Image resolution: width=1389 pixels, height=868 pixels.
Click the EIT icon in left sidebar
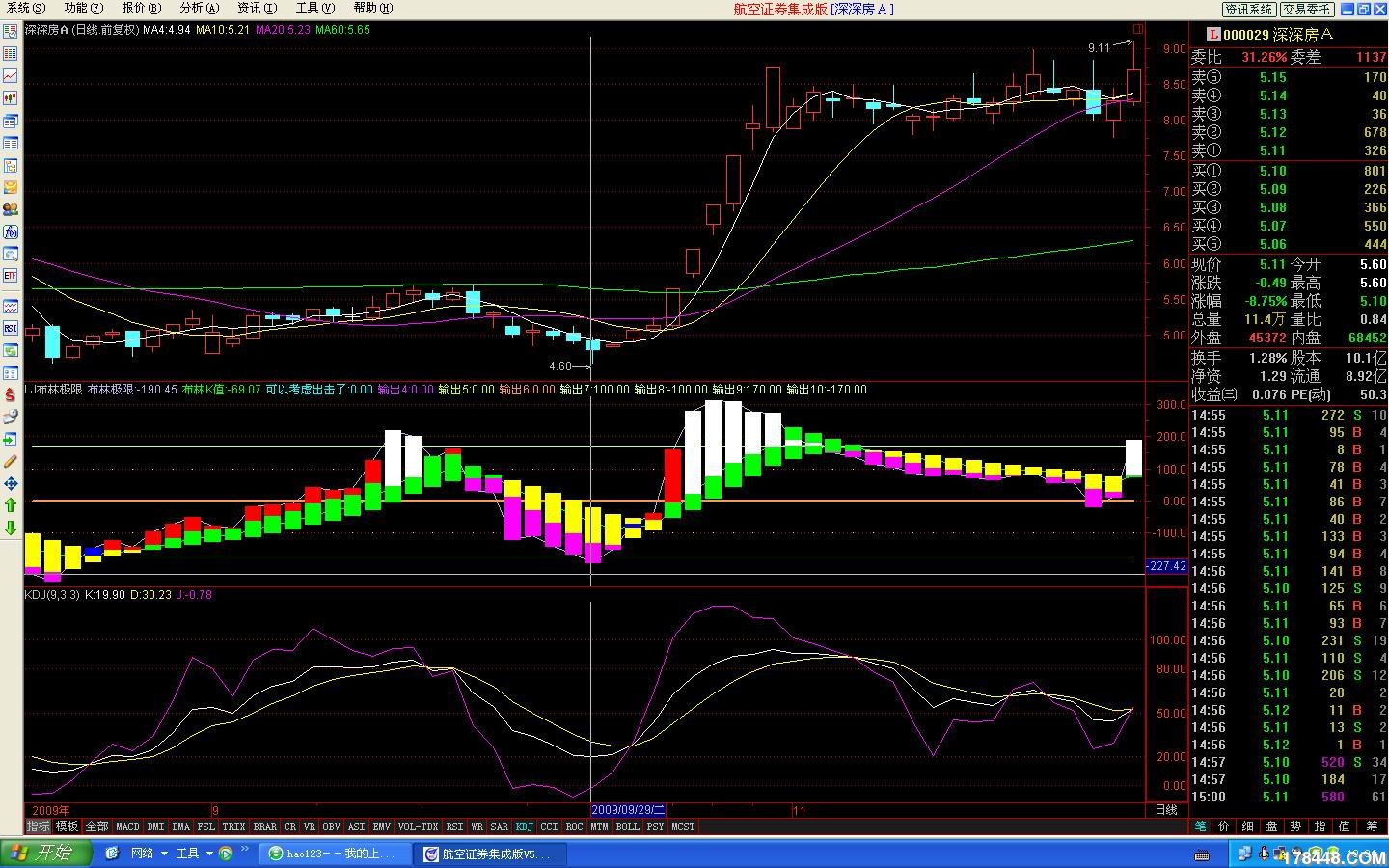tap(11, 276)
